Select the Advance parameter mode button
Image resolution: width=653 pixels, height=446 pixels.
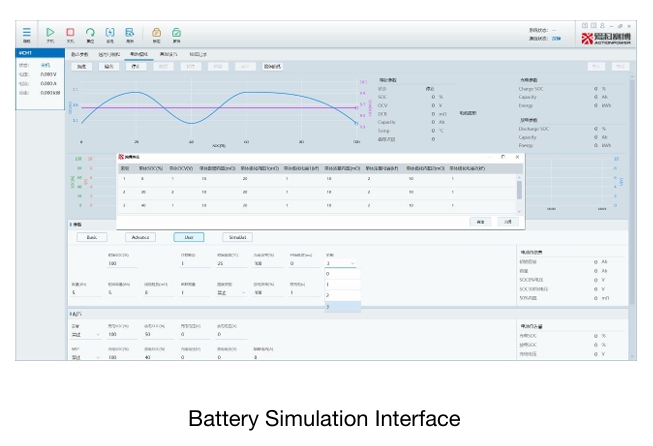pyautogui.click(x=140, y=237)
